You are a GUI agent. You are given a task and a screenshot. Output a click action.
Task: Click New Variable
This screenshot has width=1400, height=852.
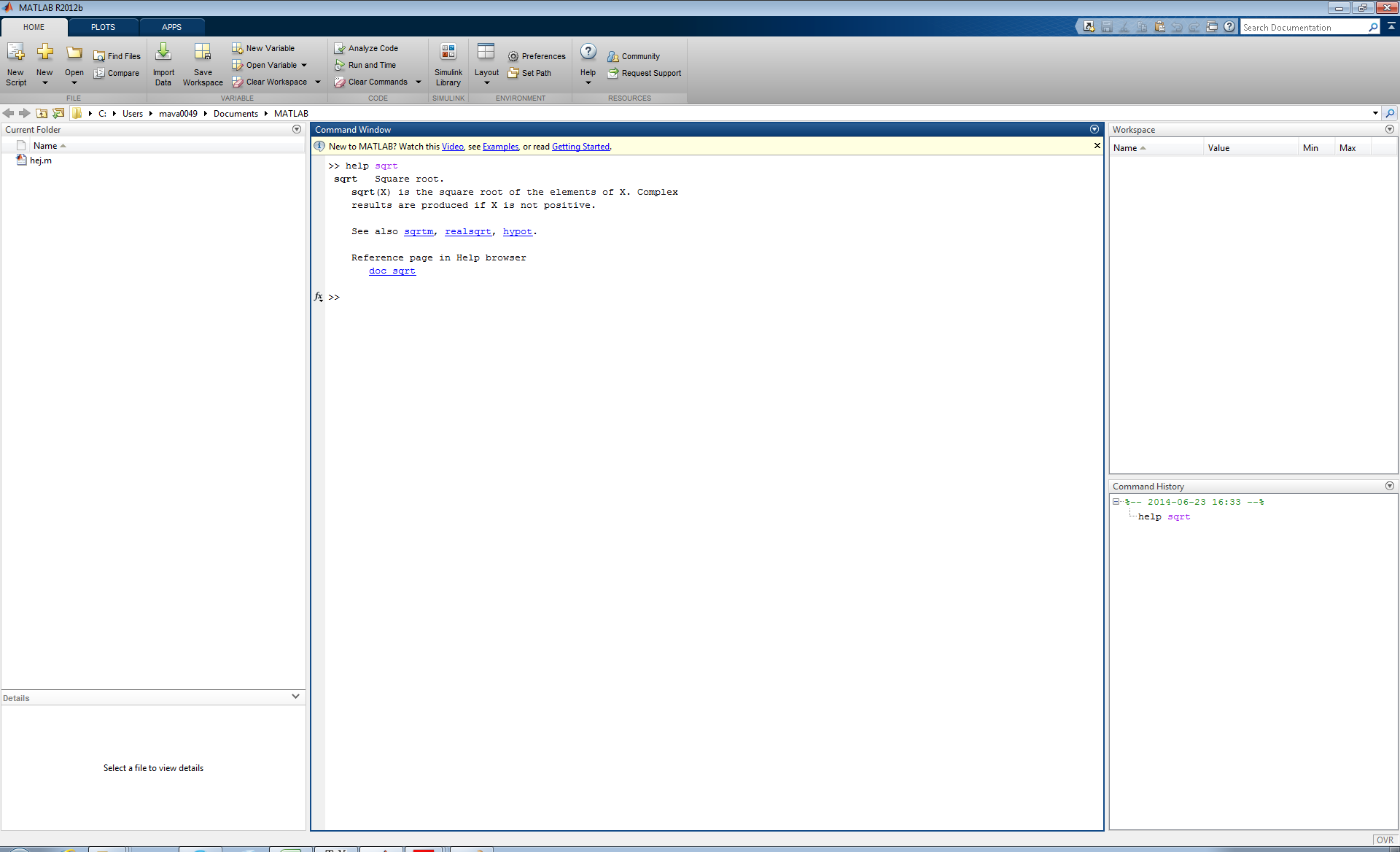point(263,48)
